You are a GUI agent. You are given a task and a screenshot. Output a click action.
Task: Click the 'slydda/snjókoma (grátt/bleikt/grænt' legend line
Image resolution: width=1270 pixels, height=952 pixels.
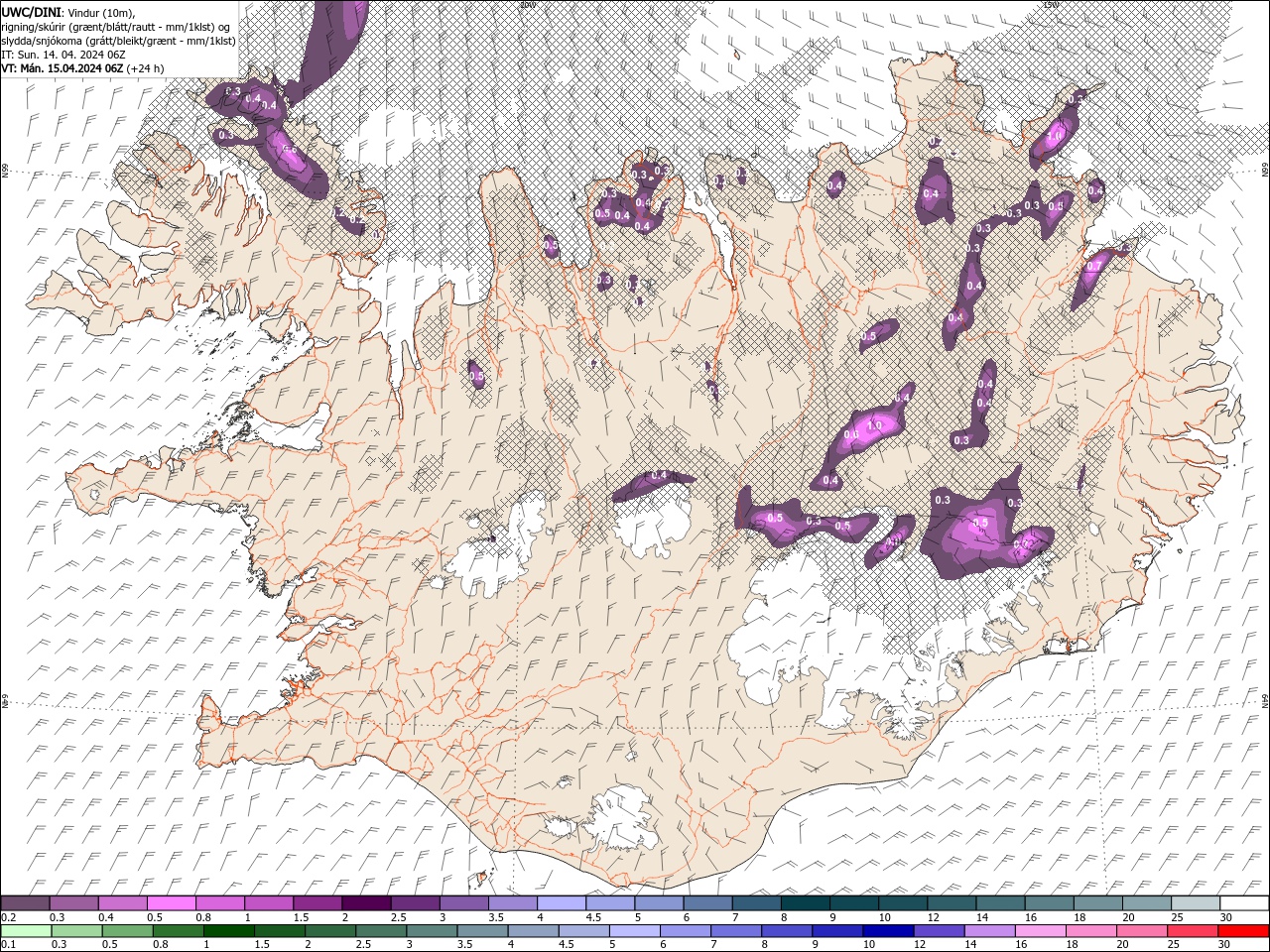118,41
